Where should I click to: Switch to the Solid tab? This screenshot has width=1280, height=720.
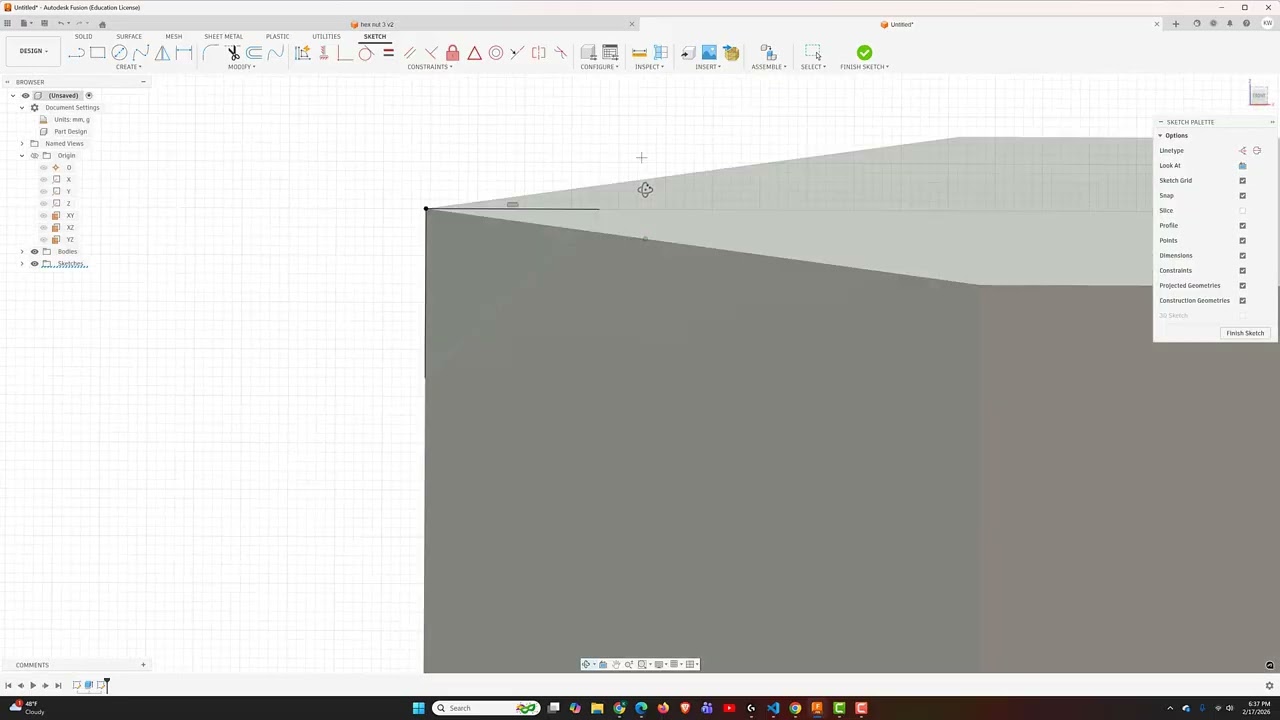click(x=83, y=37)
